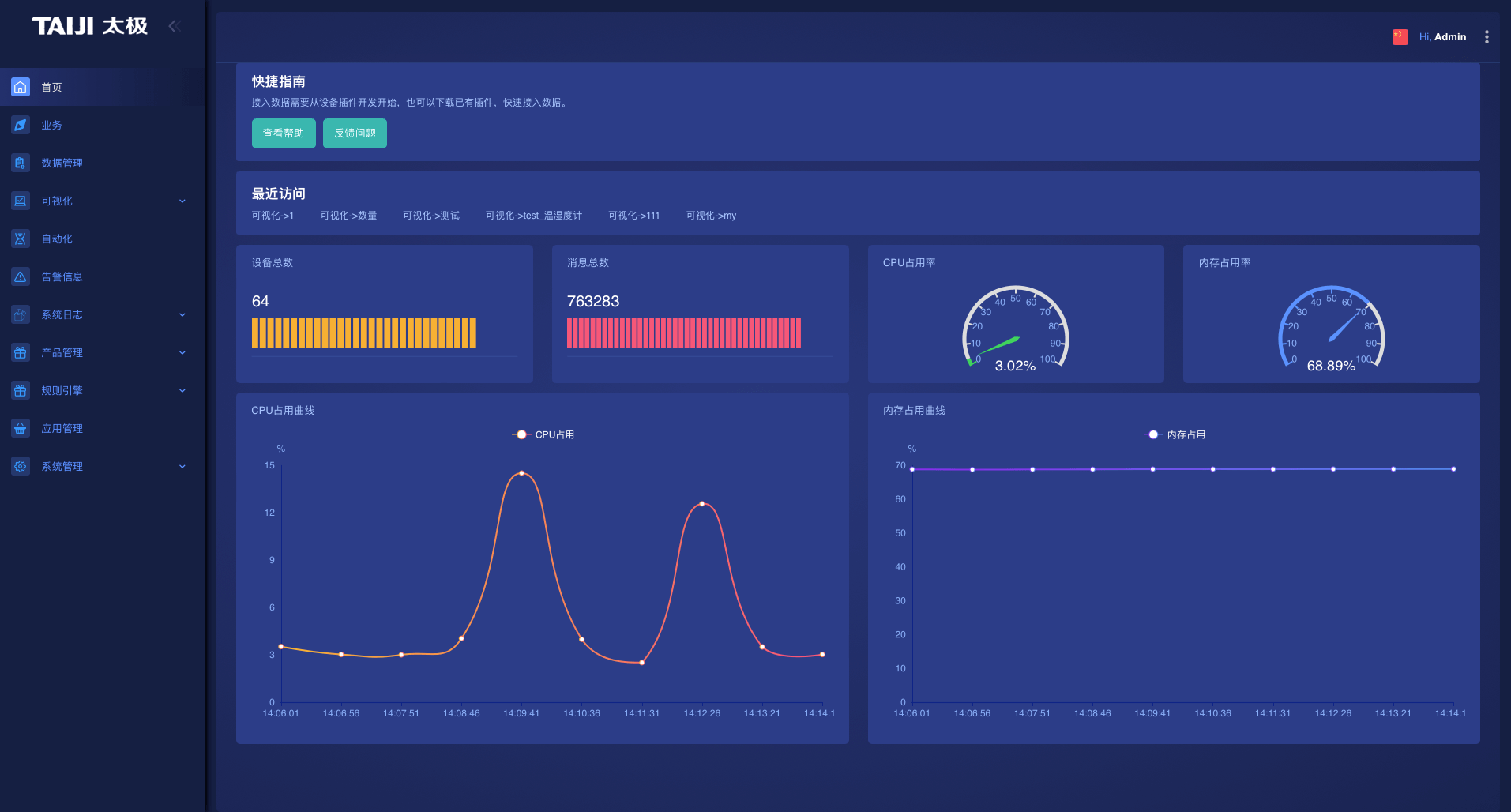Click the warning triangle icon beside 告警信息
Image resolution: width=1511 pixels, height=812 pixels.
click(21, 276)
